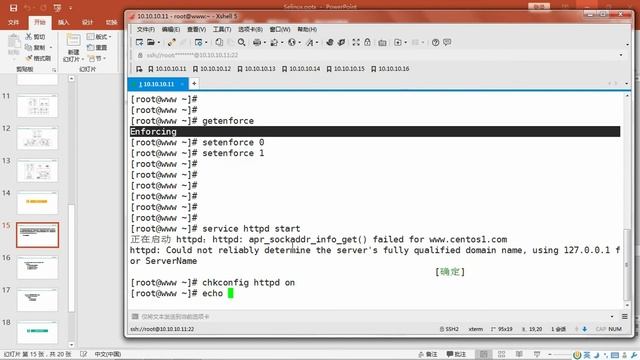Image resolution: width=640 pixels, height=360 pixels.
Task: Click the Font icon in Xshell toolbar
Action: coord(309,42)
